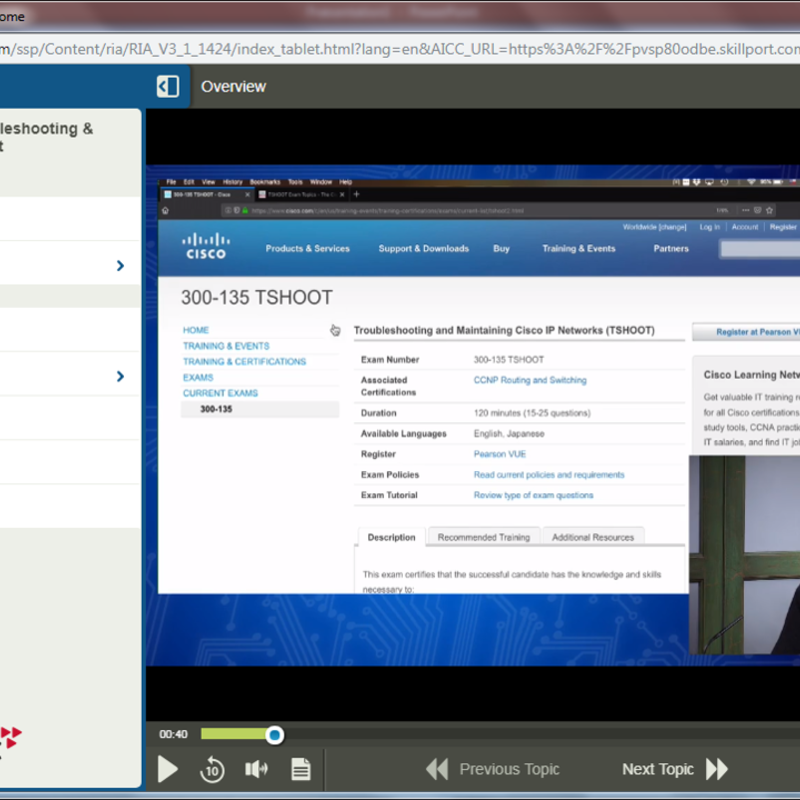Click the home icon in the recorded browser
Screen dimensions: 800x800
coord(165,211)
